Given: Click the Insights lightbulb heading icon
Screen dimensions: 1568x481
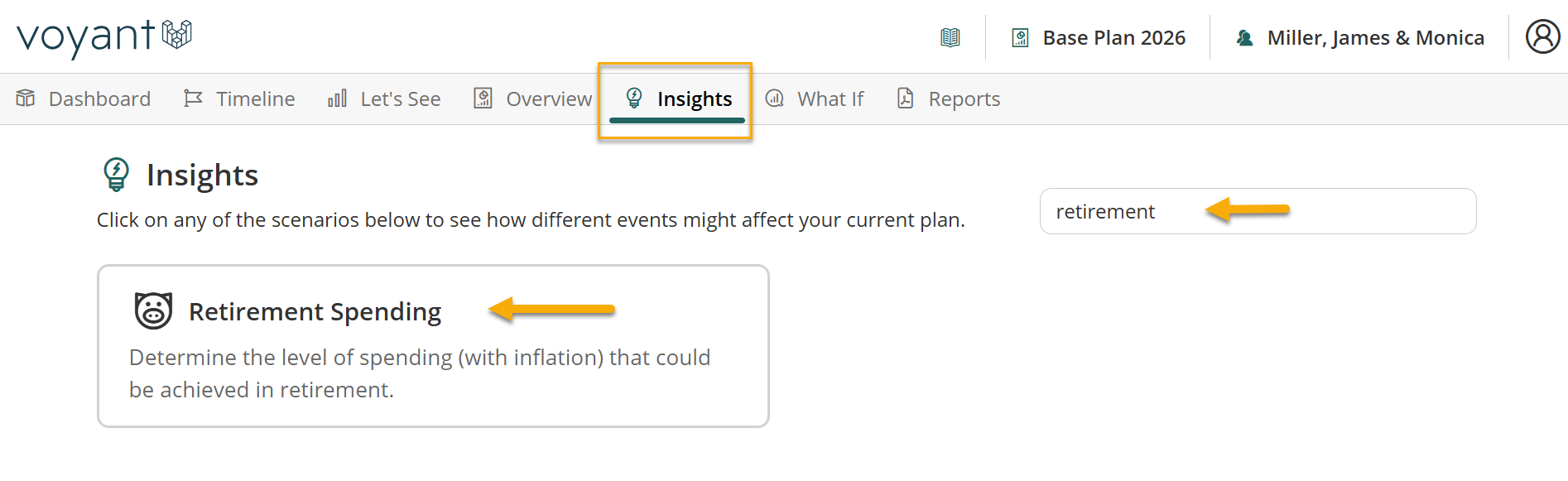Looking at the screenshot, I should pos(117,175).
